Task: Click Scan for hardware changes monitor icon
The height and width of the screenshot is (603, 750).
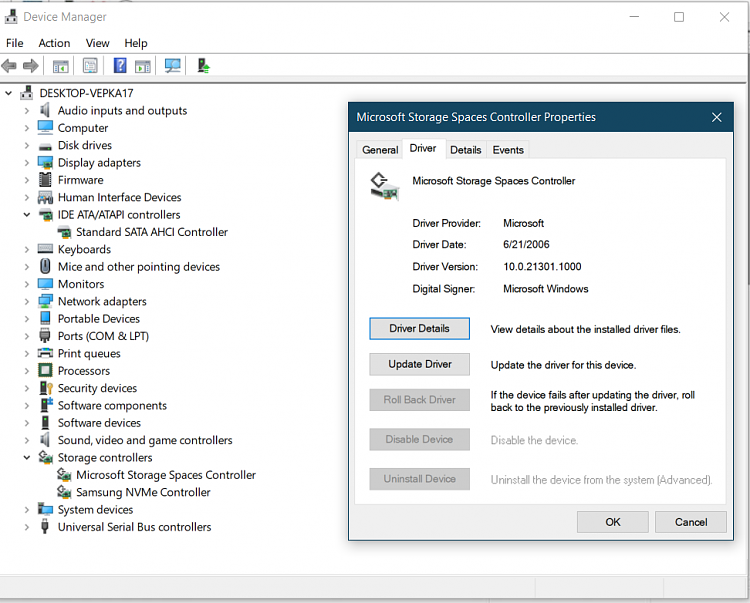Action: coord(172,66)
